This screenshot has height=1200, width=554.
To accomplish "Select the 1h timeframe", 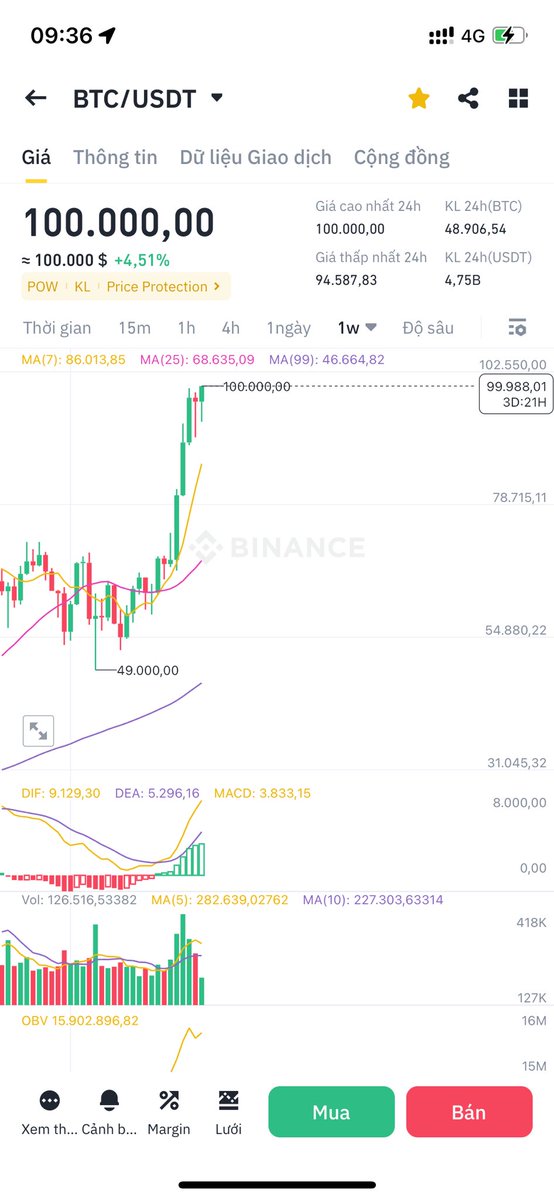I will pos(186,328).
